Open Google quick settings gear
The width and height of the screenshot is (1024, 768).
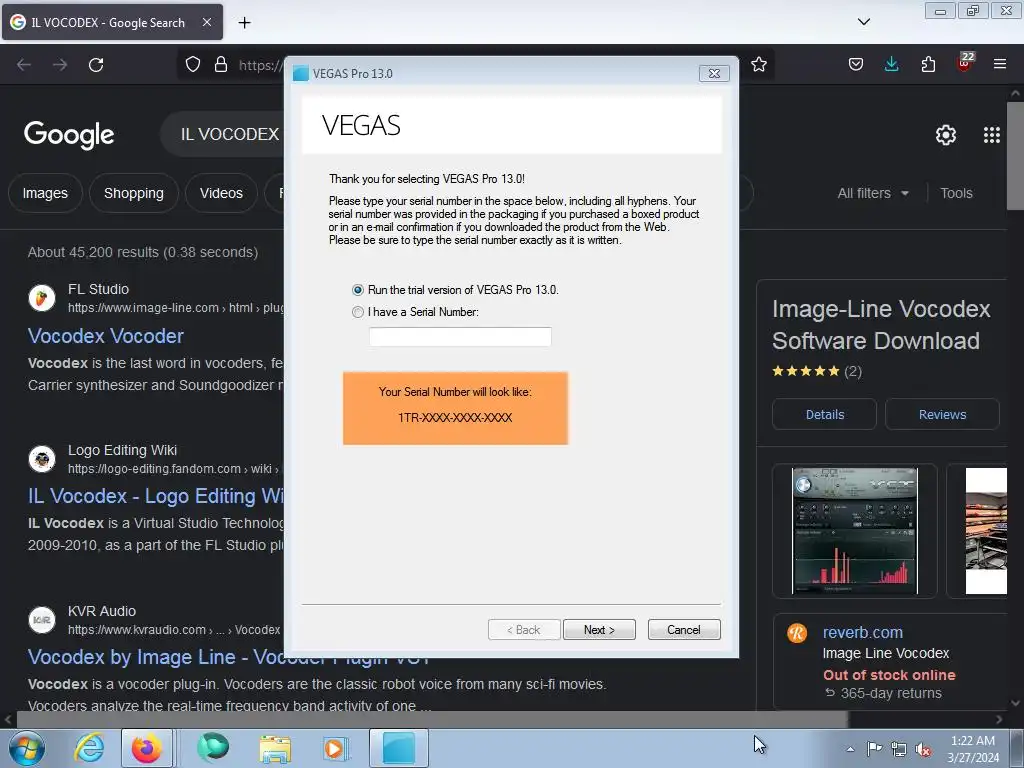click(946, 135)
